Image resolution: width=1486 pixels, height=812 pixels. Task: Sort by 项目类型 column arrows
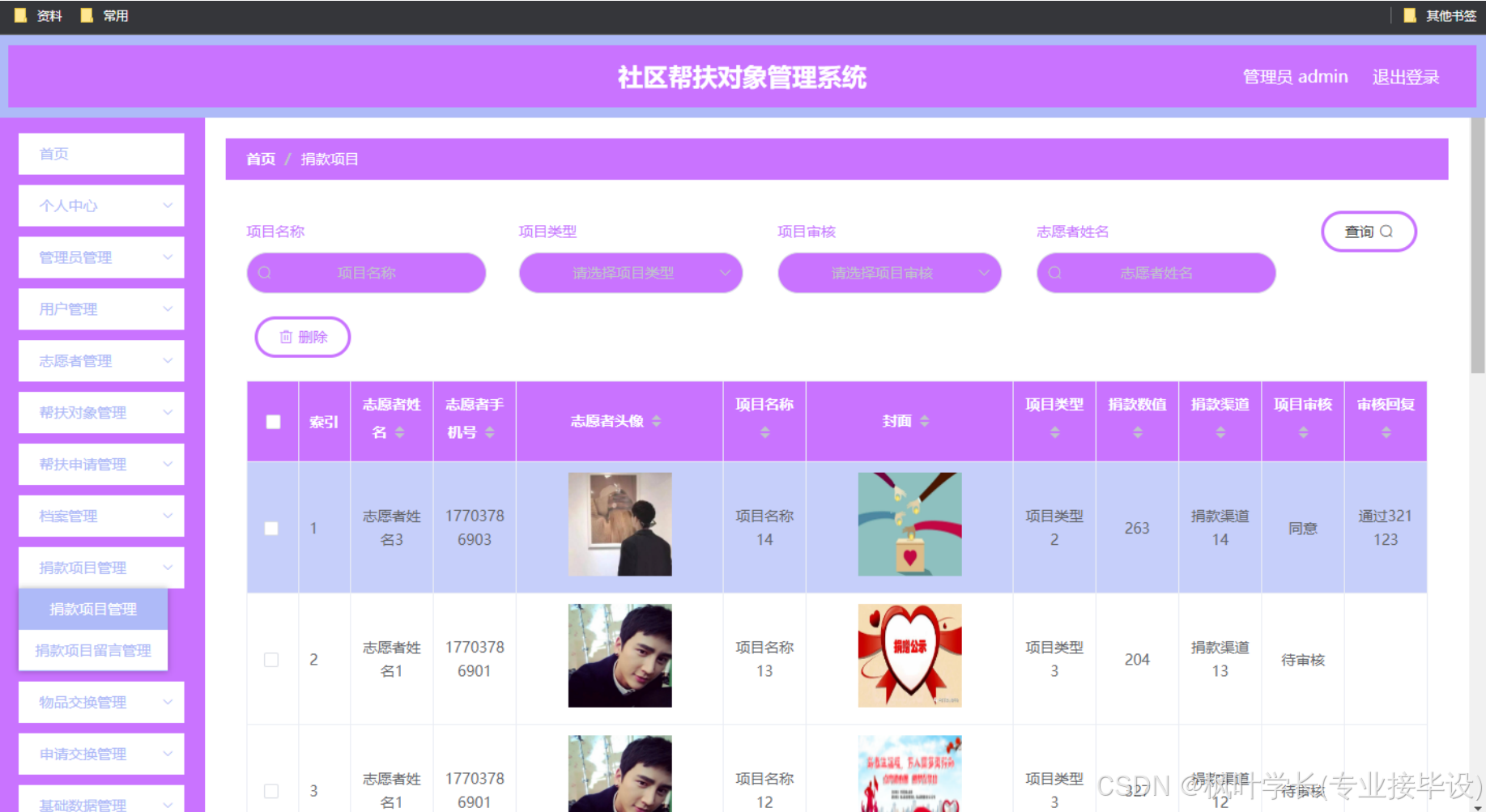(x=1054, y=433)
